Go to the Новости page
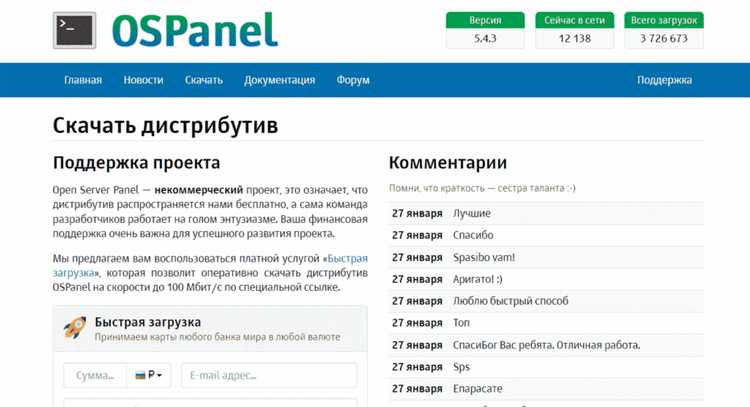The image size is (750, 407). pyautogui.click(x=143, y=80)
